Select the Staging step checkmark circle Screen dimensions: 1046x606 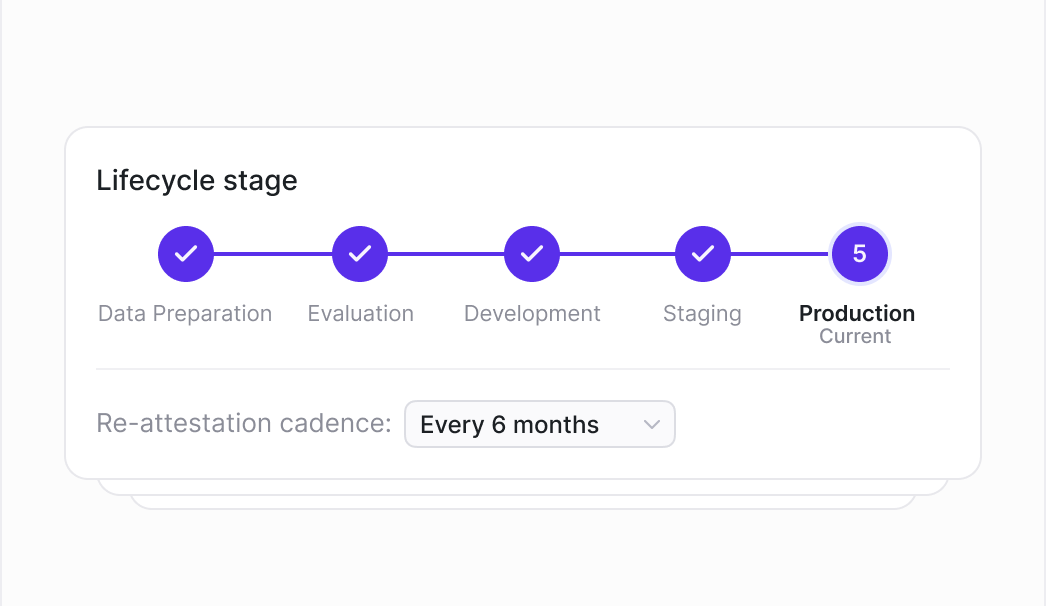[x=702, y=254]
